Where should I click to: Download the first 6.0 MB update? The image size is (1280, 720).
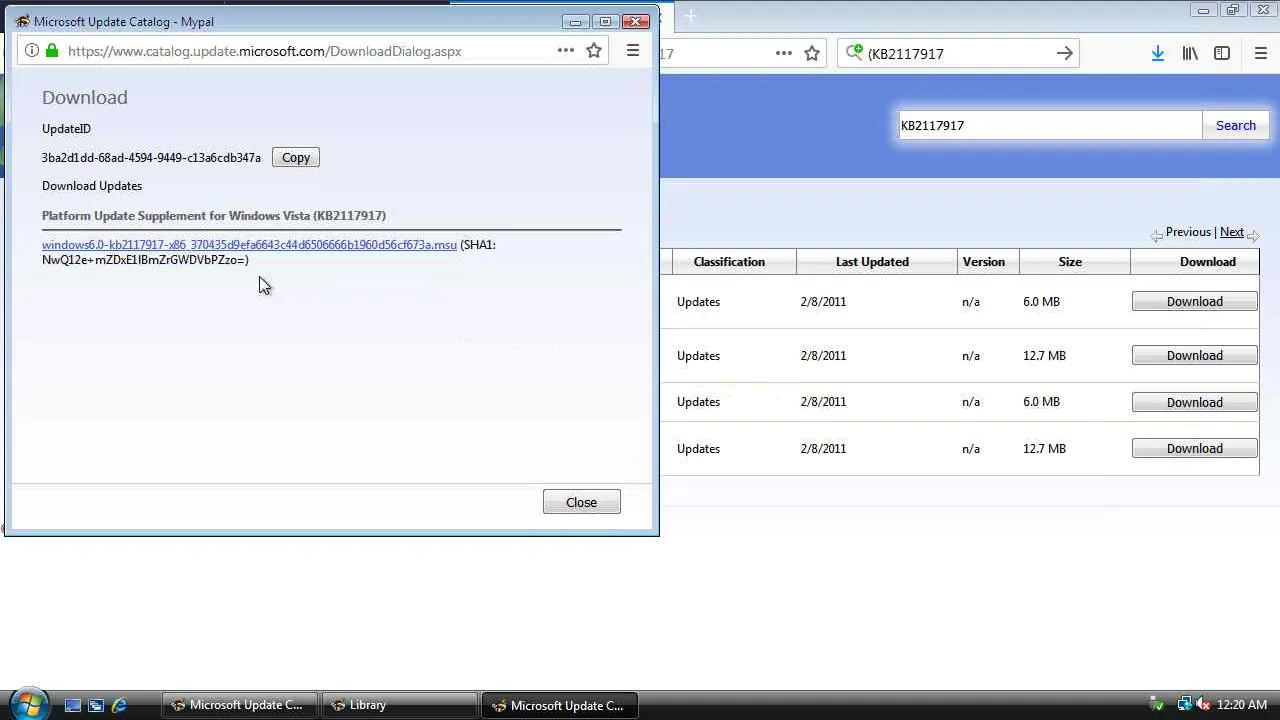tap(1195, 301)
